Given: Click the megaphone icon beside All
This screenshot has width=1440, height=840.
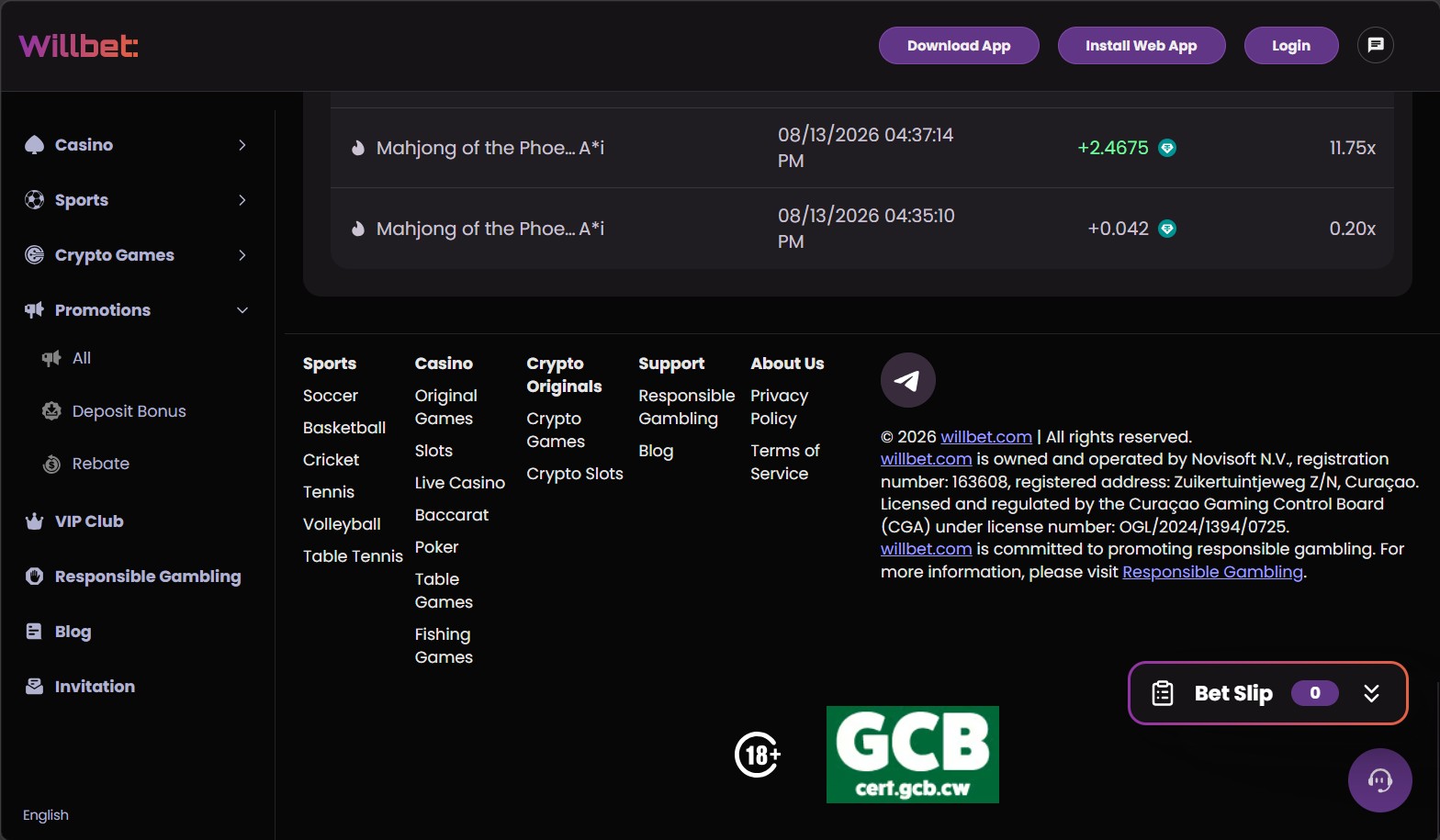Looking at the screenshot, I should (x=51, y=358).
